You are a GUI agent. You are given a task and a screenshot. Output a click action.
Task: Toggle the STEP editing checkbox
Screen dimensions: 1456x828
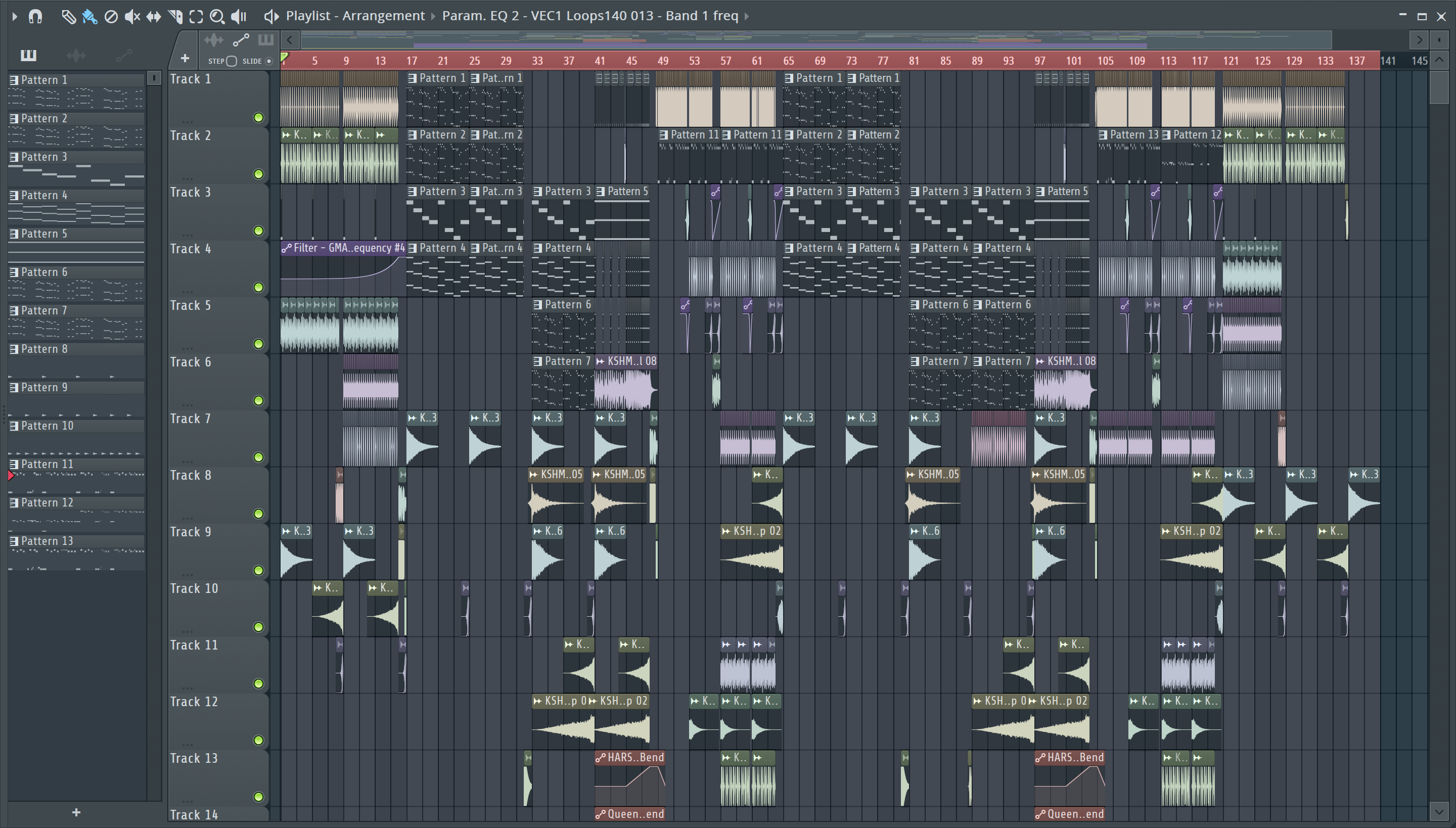click(x=232, y=61)
